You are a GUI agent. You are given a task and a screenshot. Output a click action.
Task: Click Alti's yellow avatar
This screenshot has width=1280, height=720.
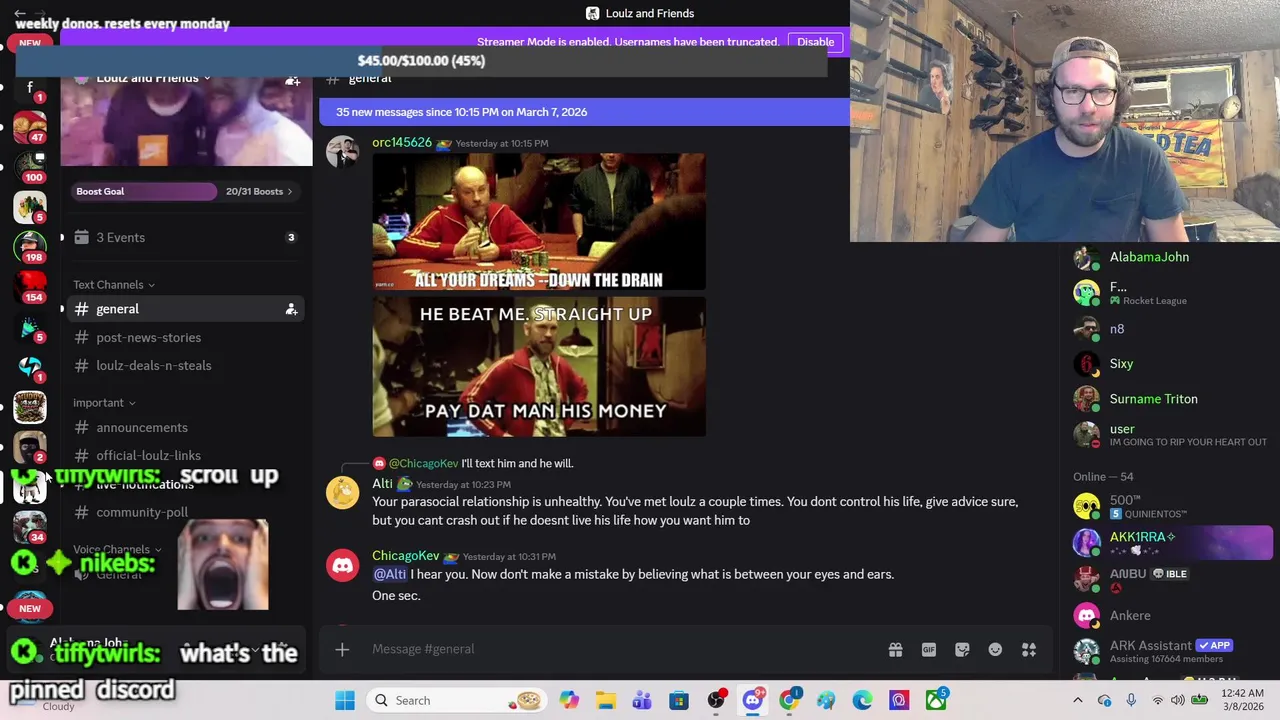click(x=342, y=493)
